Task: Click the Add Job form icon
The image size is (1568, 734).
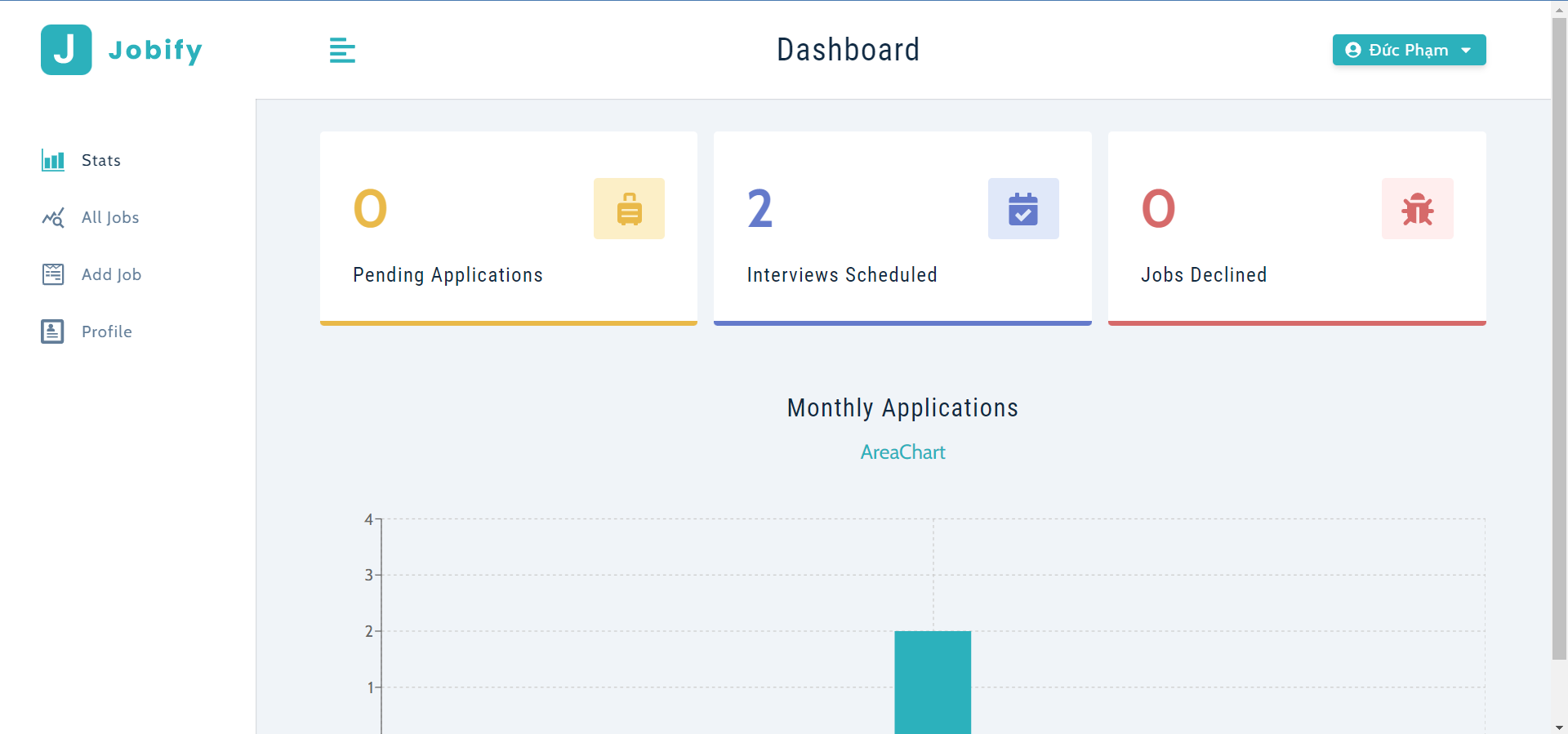Action: pyautogui.click(x=53, y=274)
